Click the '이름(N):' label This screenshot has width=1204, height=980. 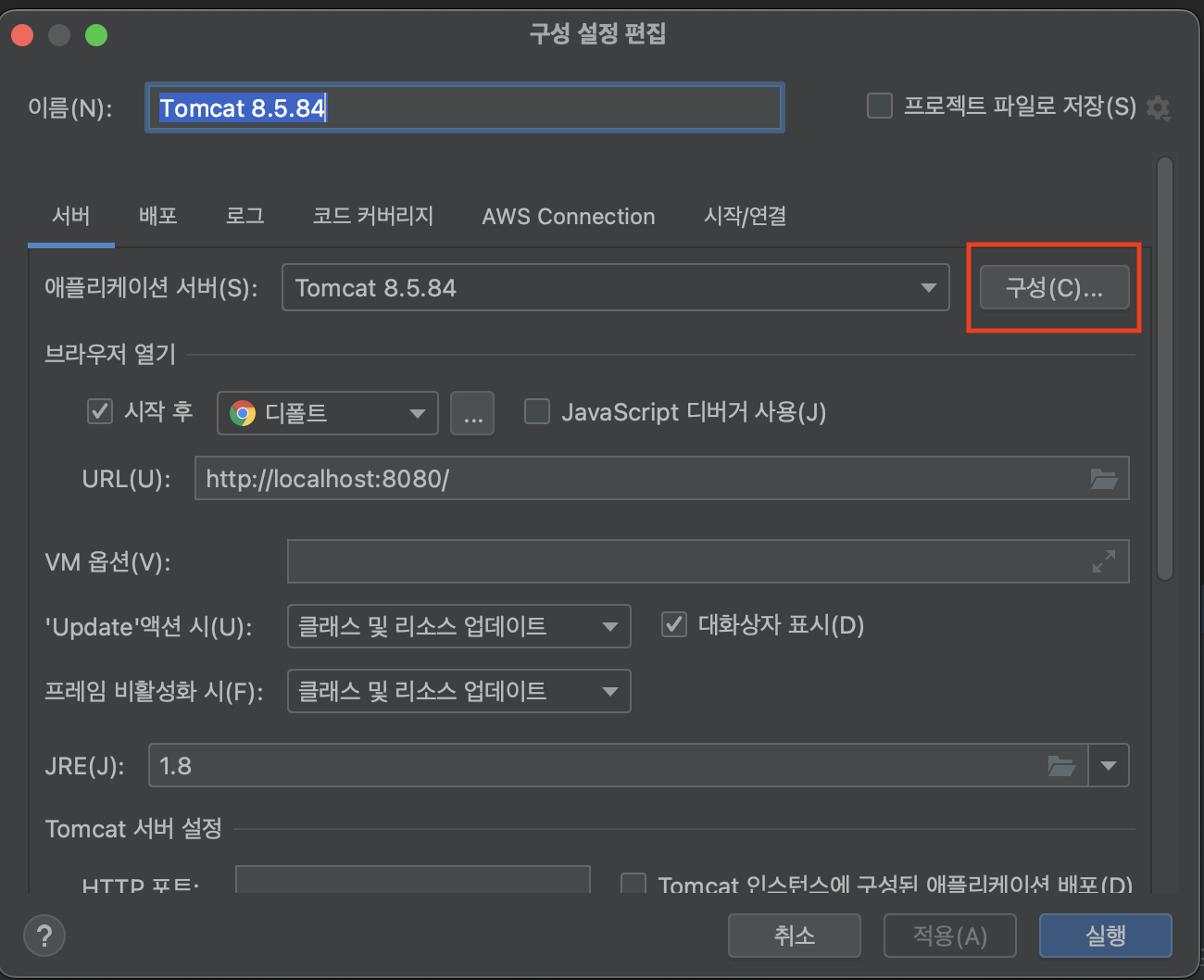click(70, 107)
